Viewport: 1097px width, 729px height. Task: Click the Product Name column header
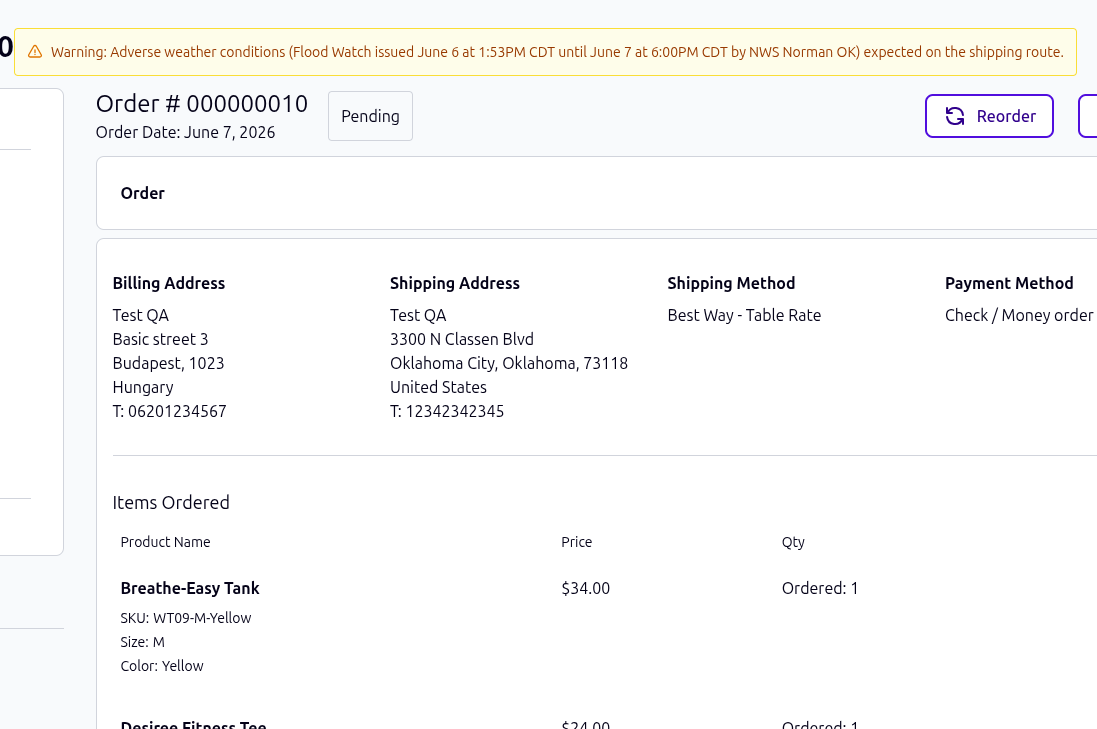click(x=165, y=542)
